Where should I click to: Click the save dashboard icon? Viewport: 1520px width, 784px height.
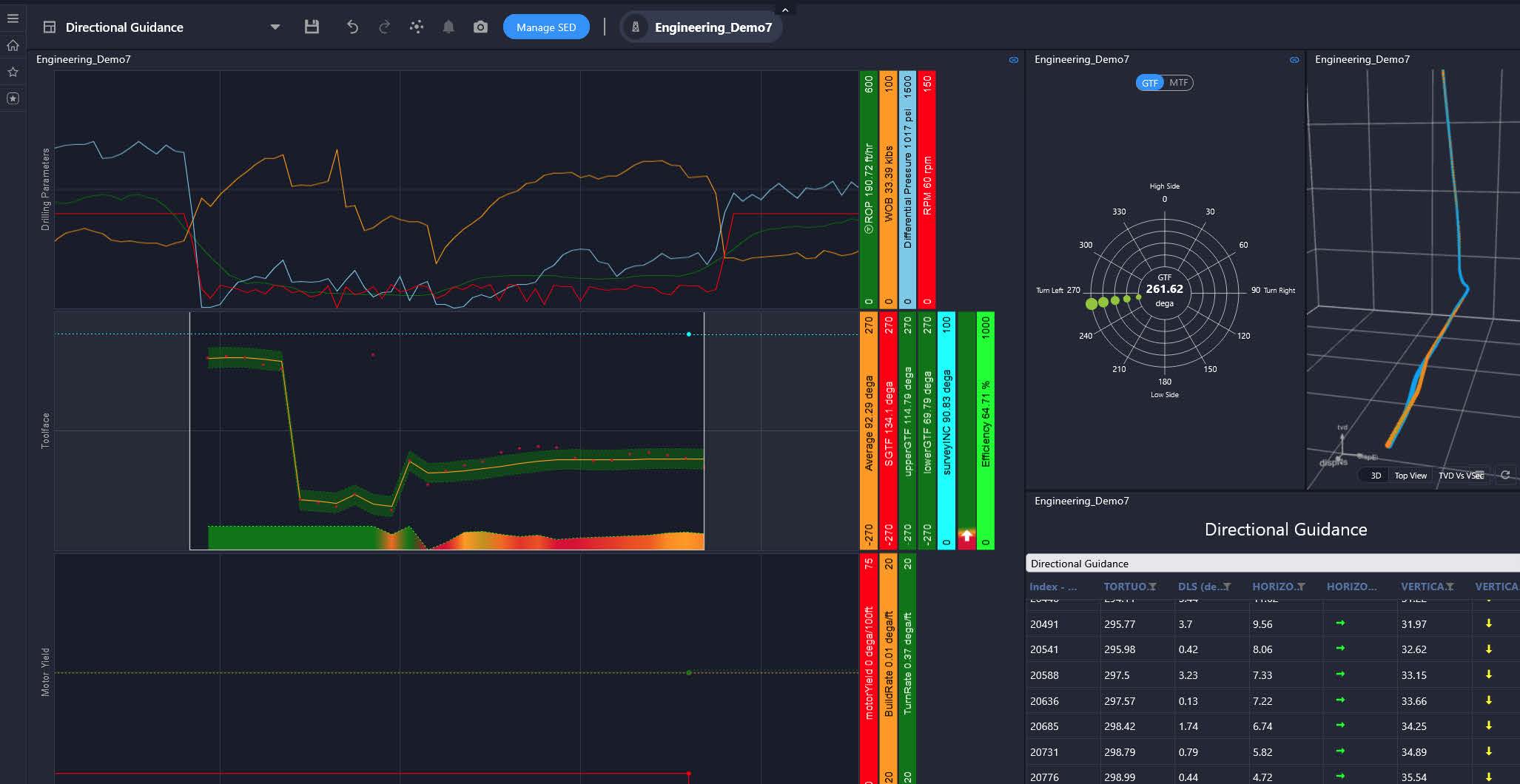tap(312, 27)
